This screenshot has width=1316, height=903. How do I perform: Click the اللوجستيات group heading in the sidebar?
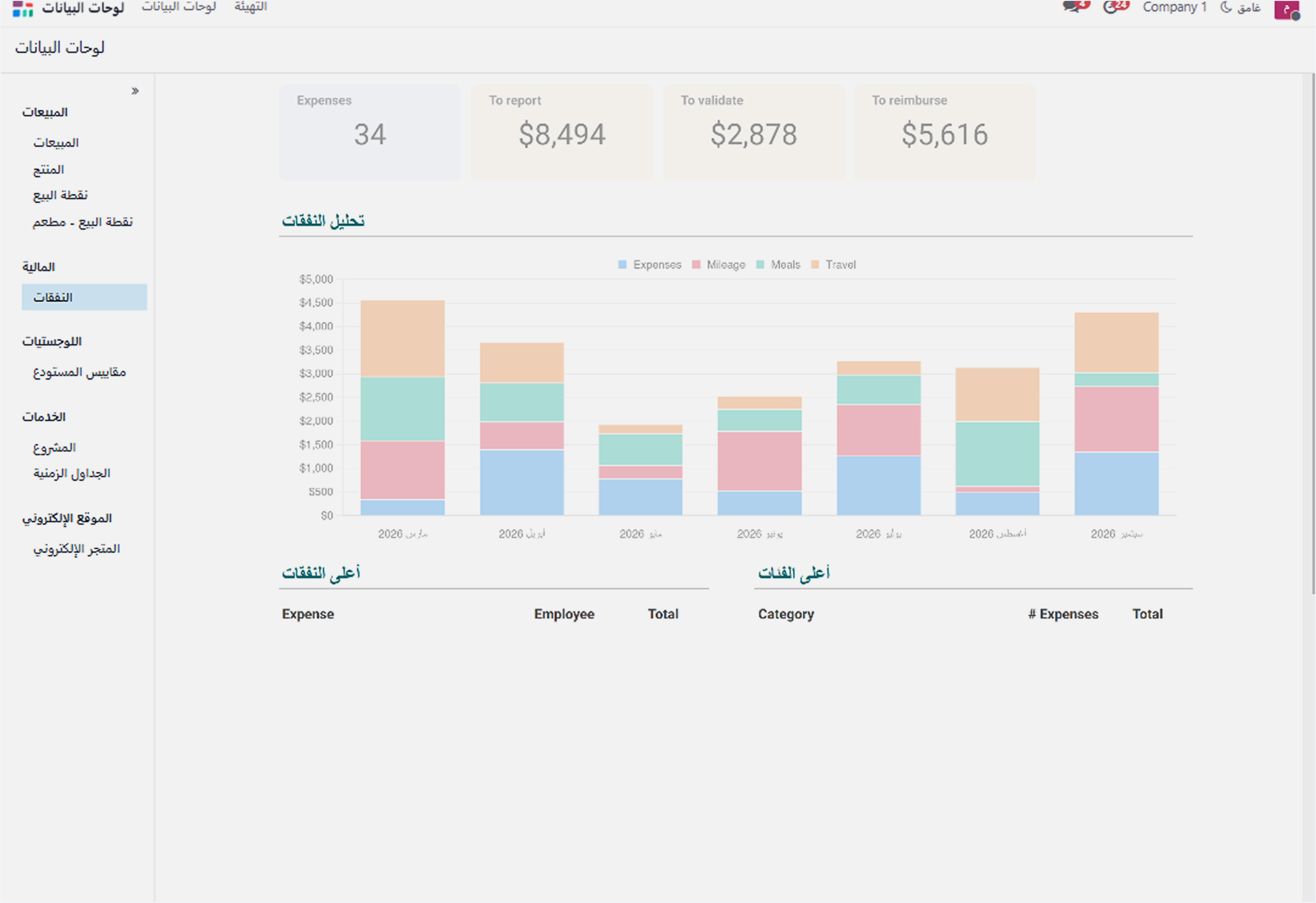pos(52,342)
